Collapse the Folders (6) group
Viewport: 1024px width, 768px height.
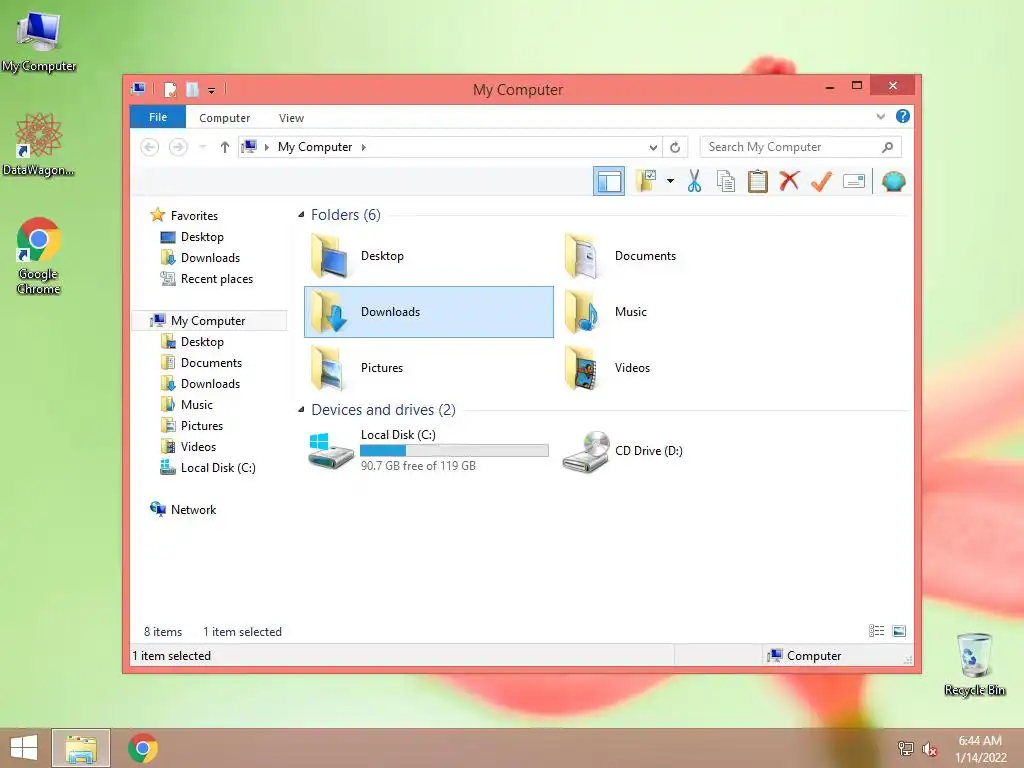click(301, 214)
